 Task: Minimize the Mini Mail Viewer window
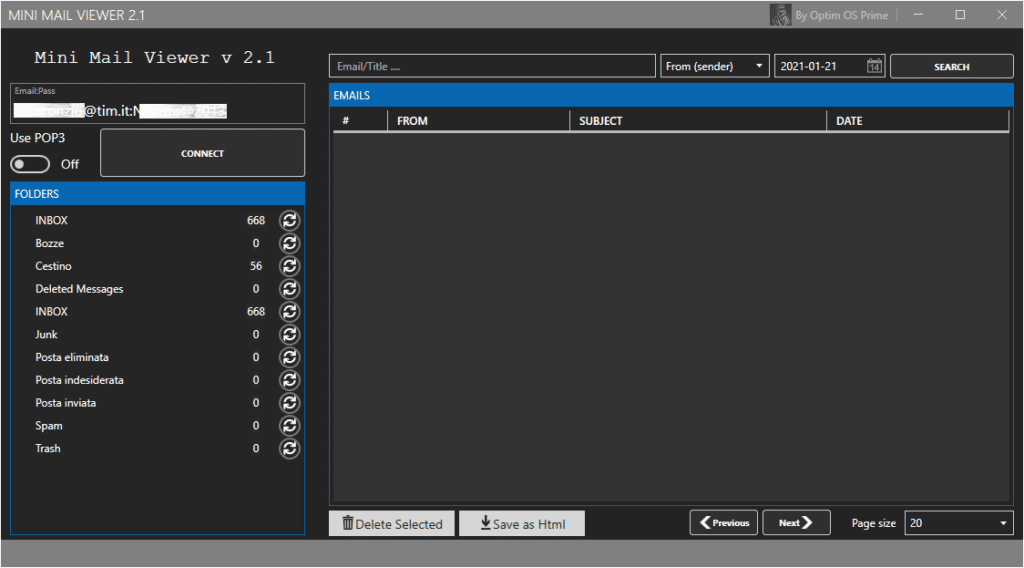click(918, 14)
